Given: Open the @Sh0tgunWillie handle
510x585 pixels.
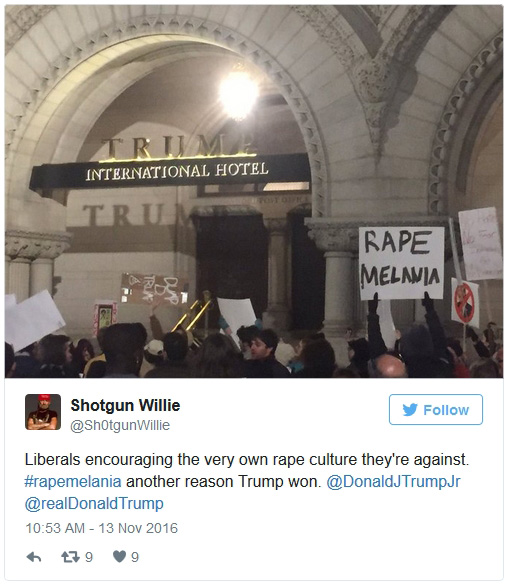Looking at the screenshot, I should (120, 425).
